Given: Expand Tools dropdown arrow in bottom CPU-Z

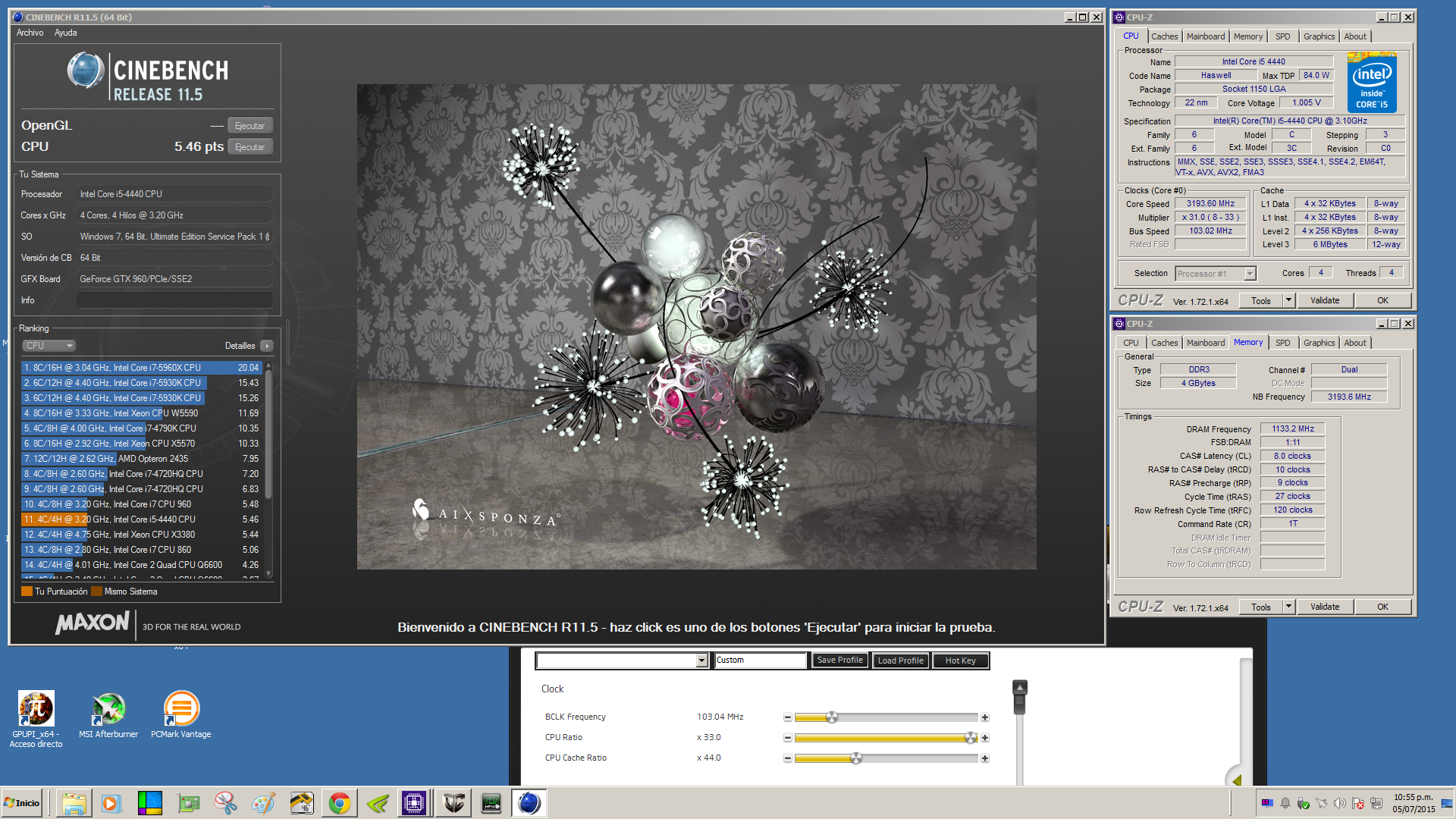Looking at the screenshot, I should point(1288,607).
